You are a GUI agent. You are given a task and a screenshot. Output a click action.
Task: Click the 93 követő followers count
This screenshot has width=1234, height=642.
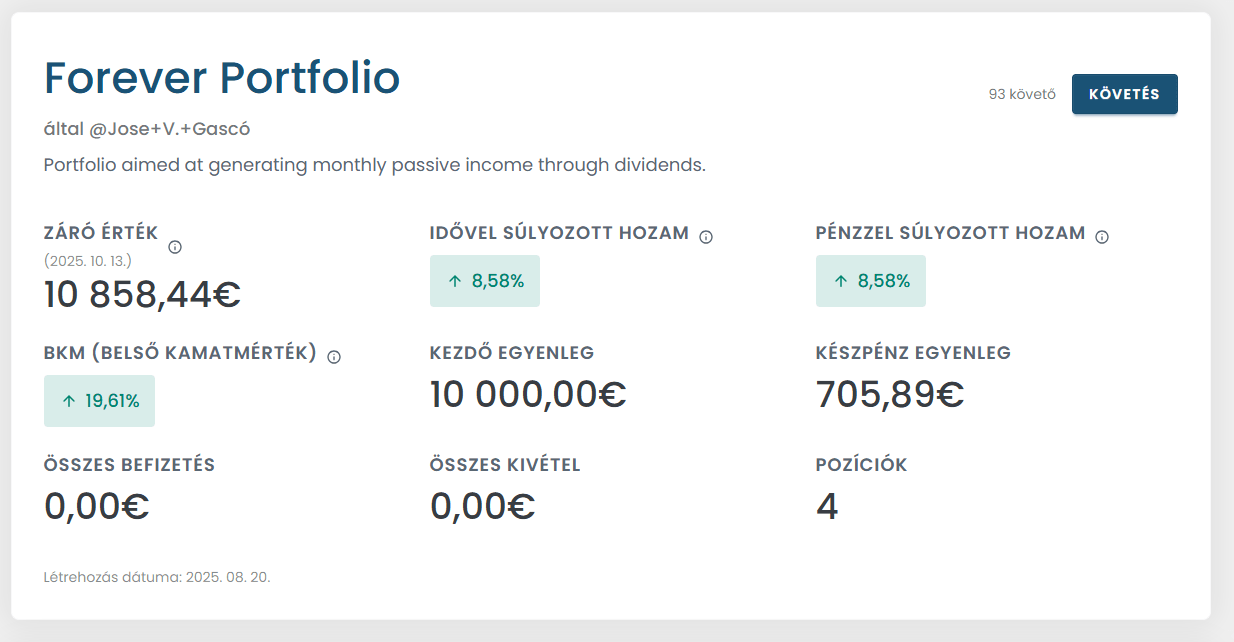(1022, 95)
